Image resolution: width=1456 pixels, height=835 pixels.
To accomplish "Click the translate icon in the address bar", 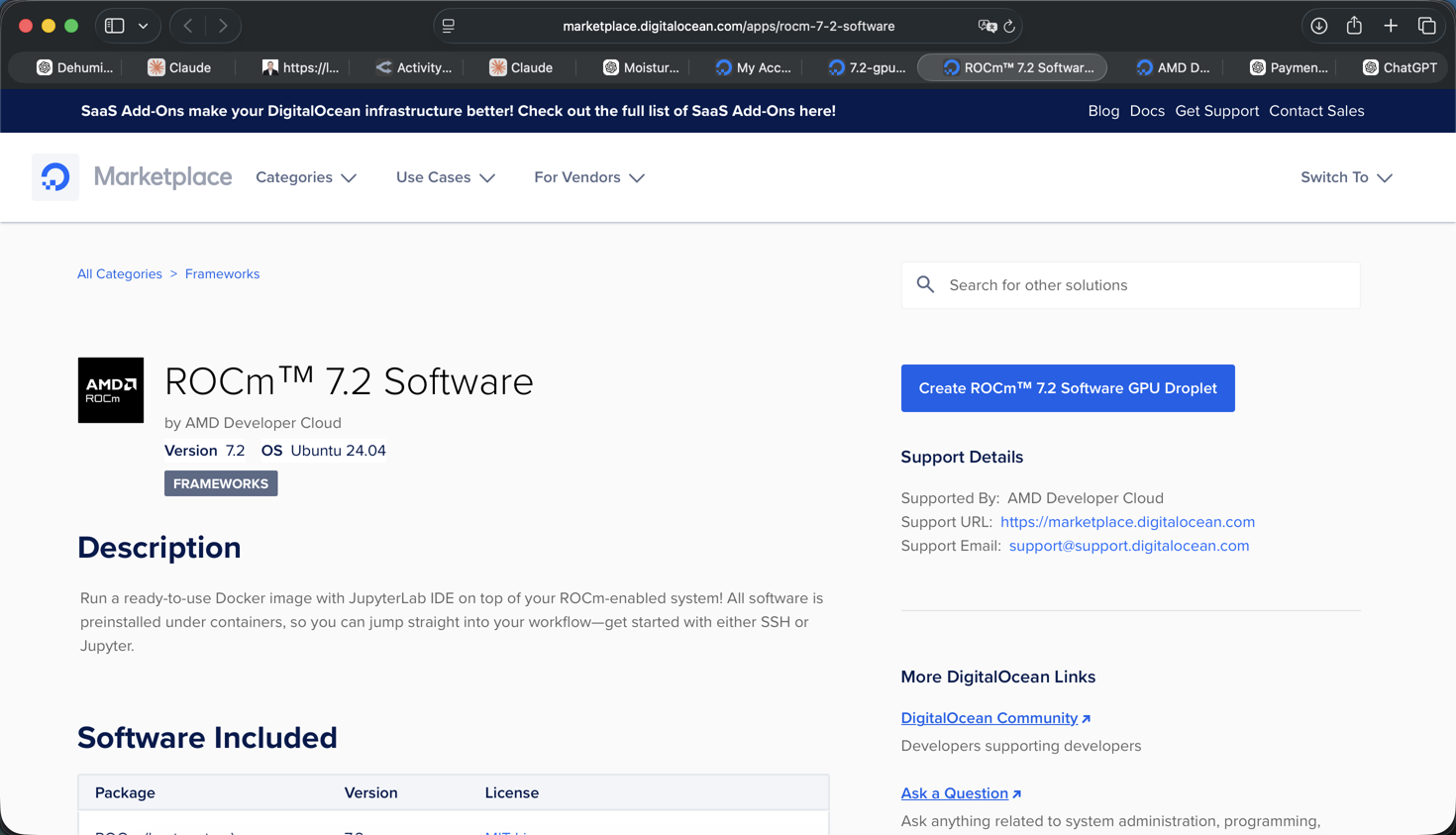I will coord(987,26).
